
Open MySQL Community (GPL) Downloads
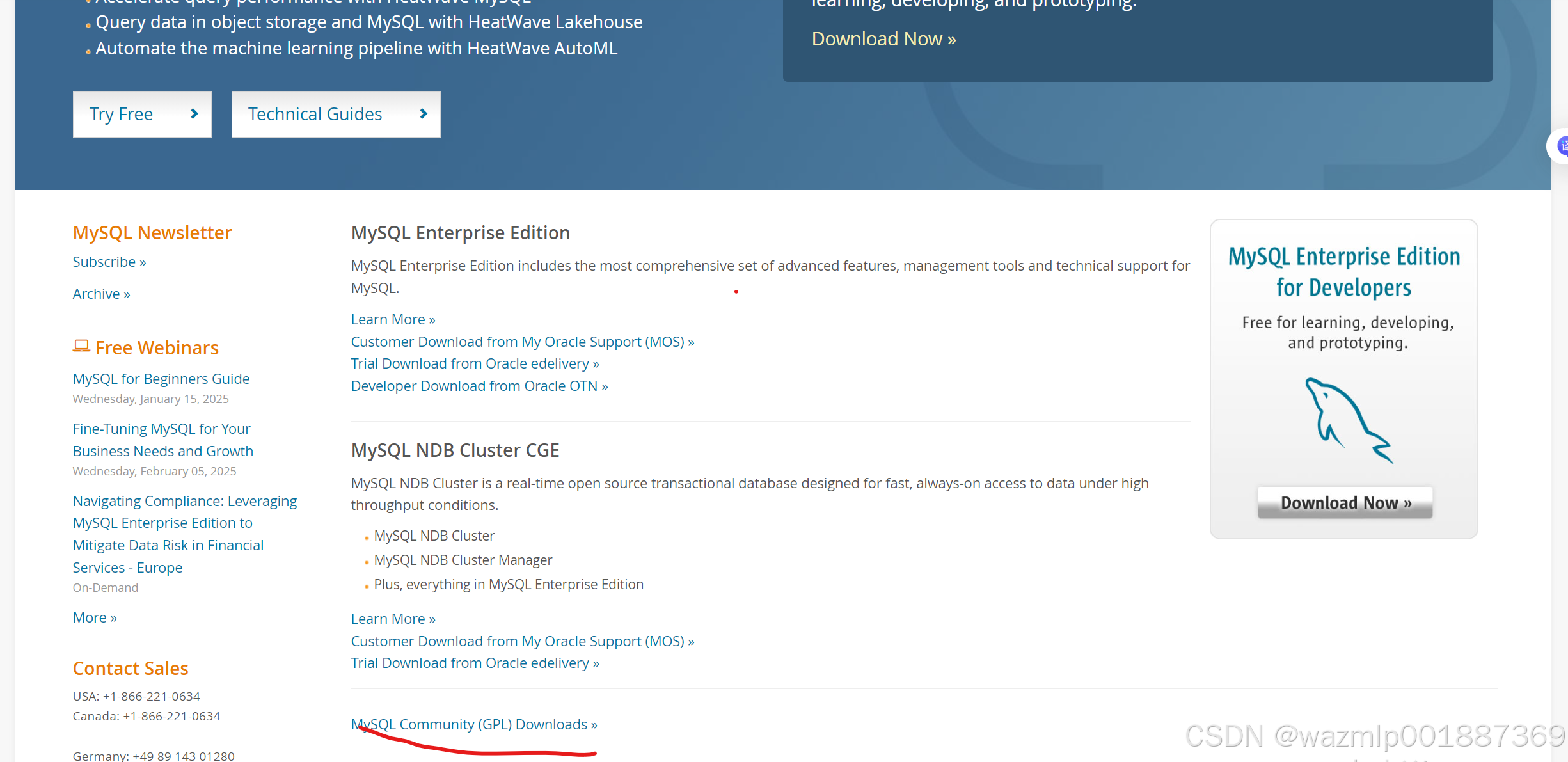click(473, 724)
